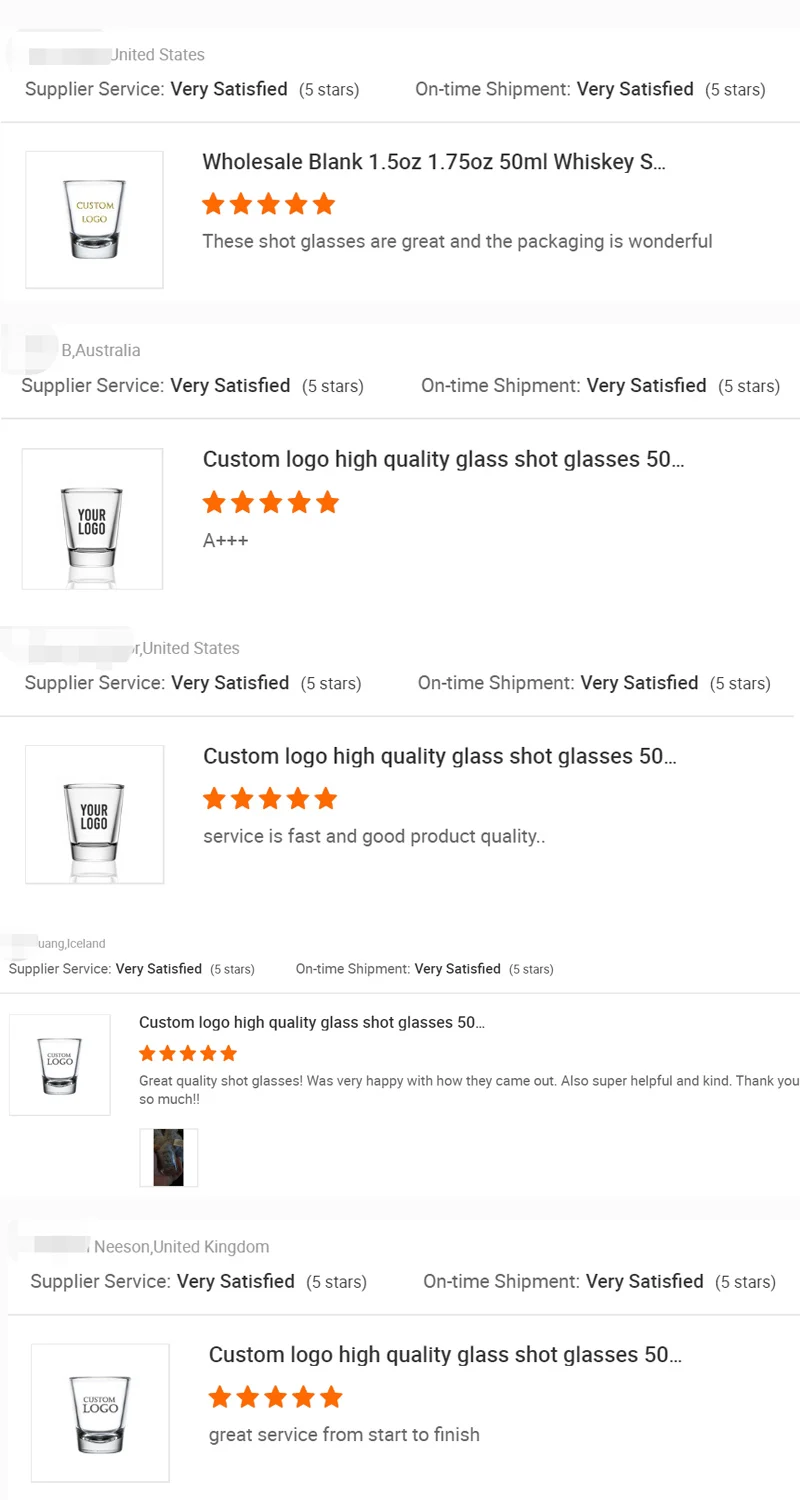Click the CUSTOM LOGO shot glass product image at top
Image resolution: width=800 pixels, height=1500 pixels.
pyautogui.click(x=94, y=219)
